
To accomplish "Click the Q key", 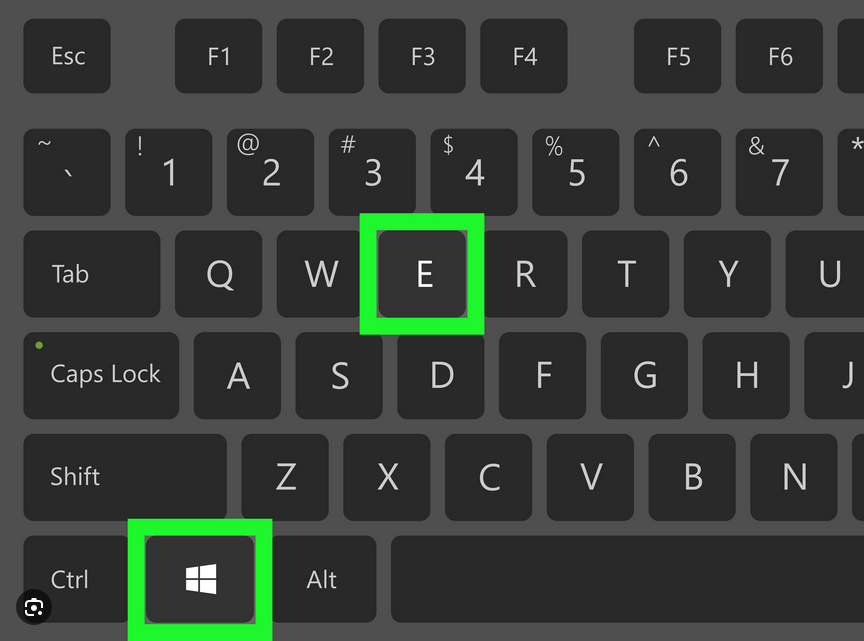I will pyautogui.click(x=219, y=273).
